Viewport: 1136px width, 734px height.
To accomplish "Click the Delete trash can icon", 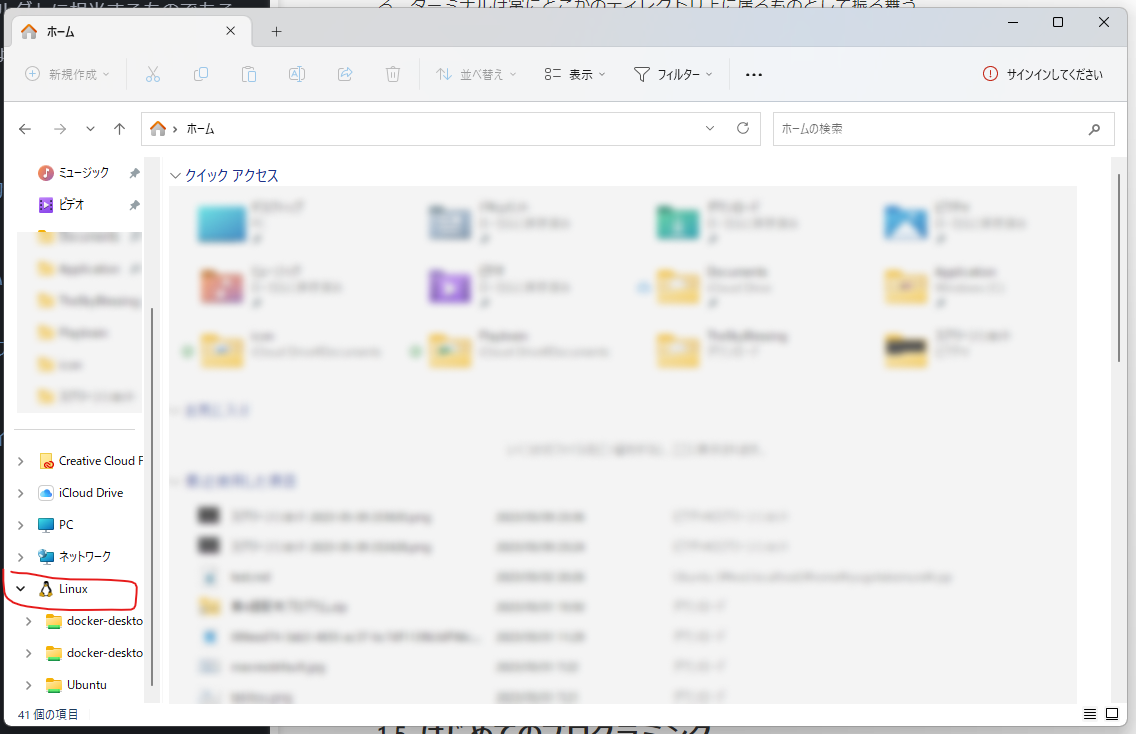I will click(393, 74).
